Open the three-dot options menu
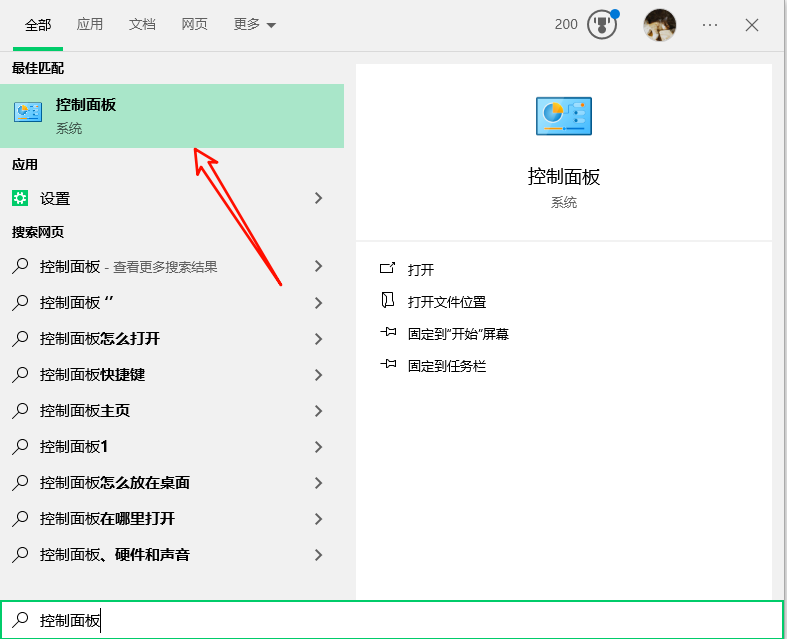Image resolution: width=787 pixels, height=639 pixels. [x=710, y=25]
